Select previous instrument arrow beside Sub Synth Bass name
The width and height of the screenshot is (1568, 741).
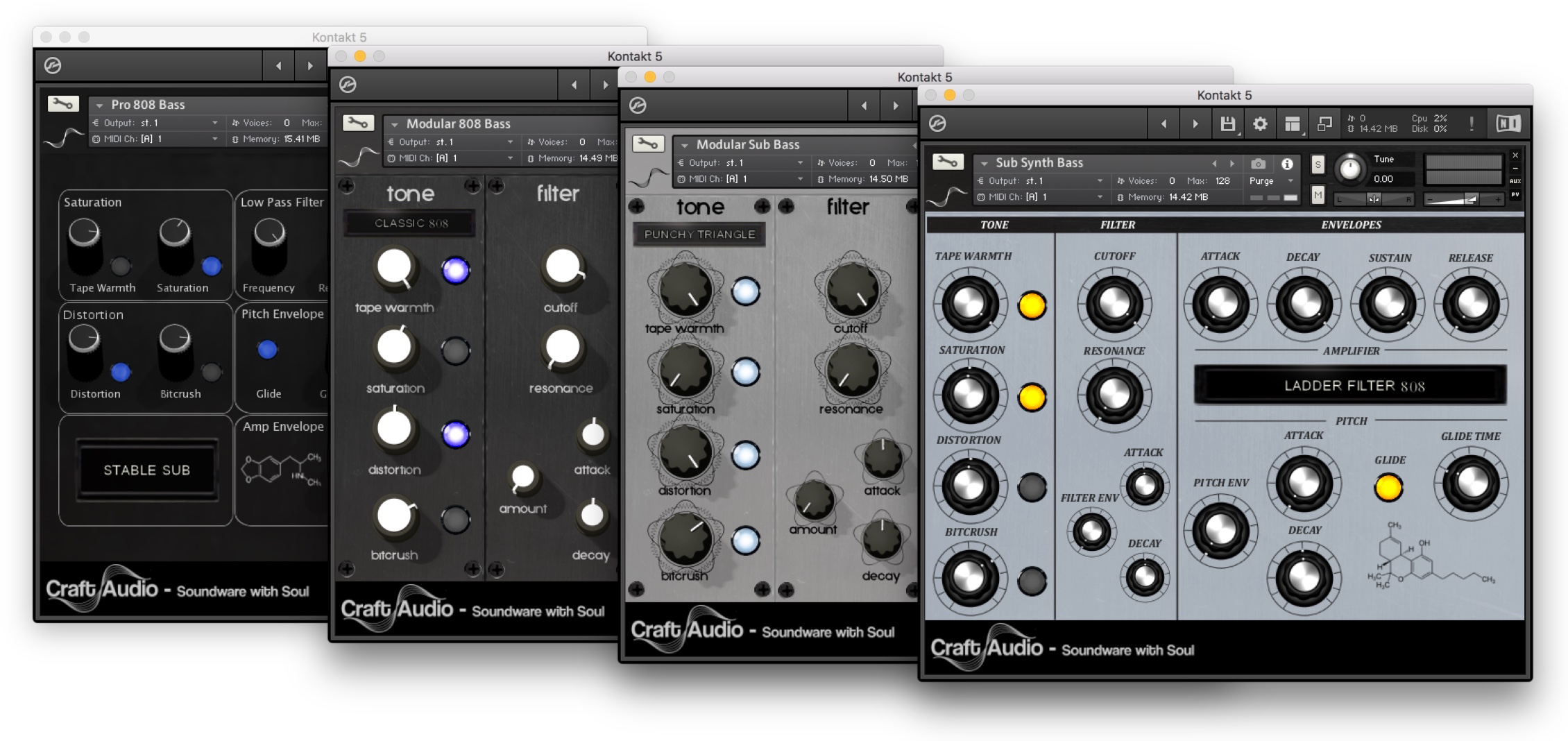(1214, 164)
